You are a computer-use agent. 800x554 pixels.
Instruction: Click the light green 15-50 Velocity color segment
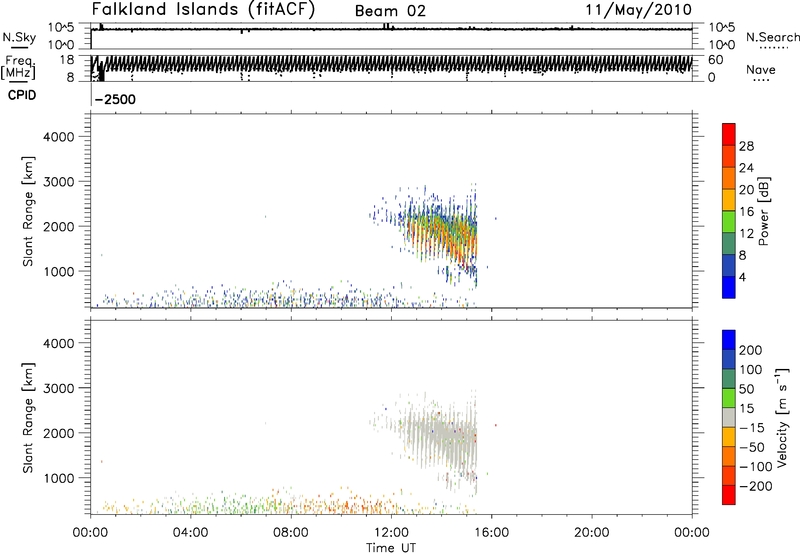click(x=729, y=398)
